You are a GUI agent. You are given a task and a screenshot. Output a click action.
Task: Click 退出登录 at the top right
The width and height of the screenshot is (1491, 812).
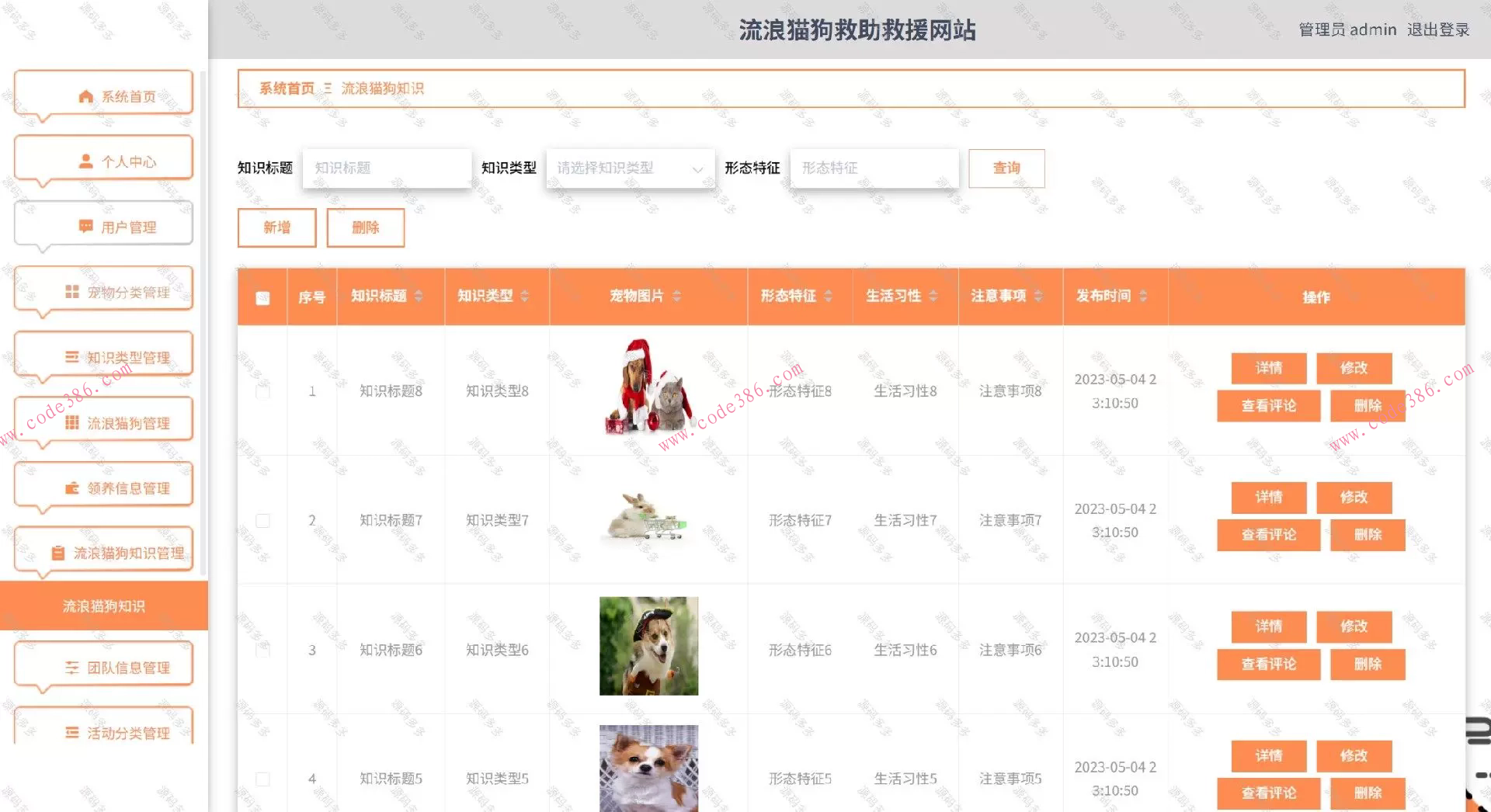point(1438,29)
